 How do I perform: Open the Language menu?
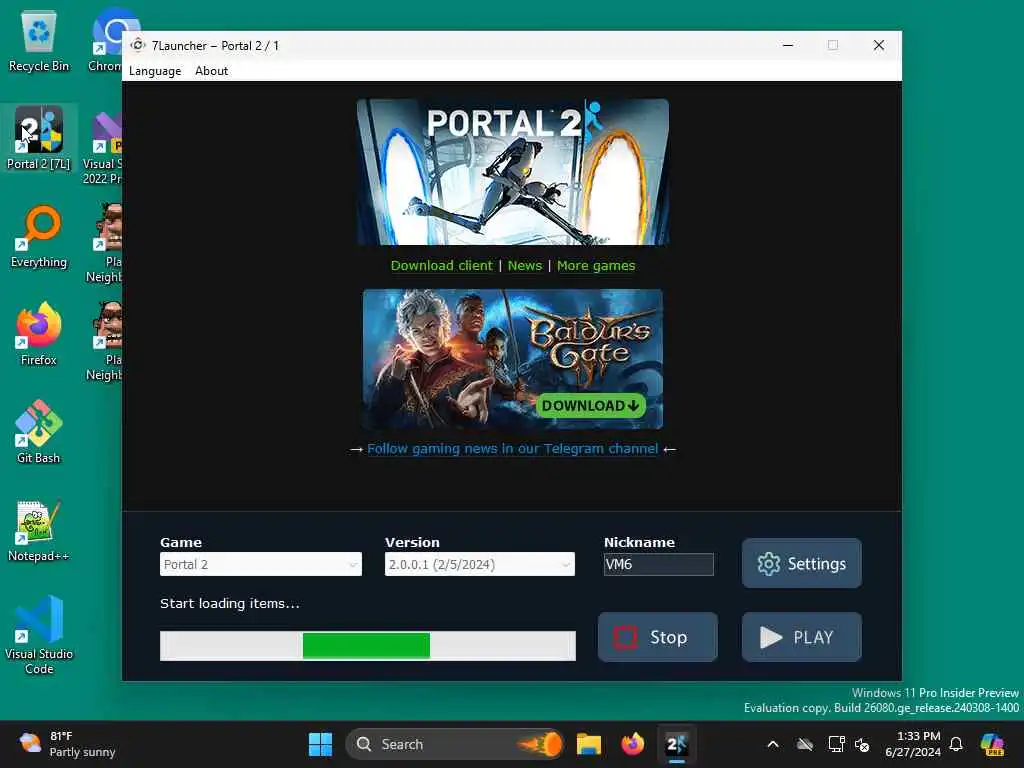155,71
